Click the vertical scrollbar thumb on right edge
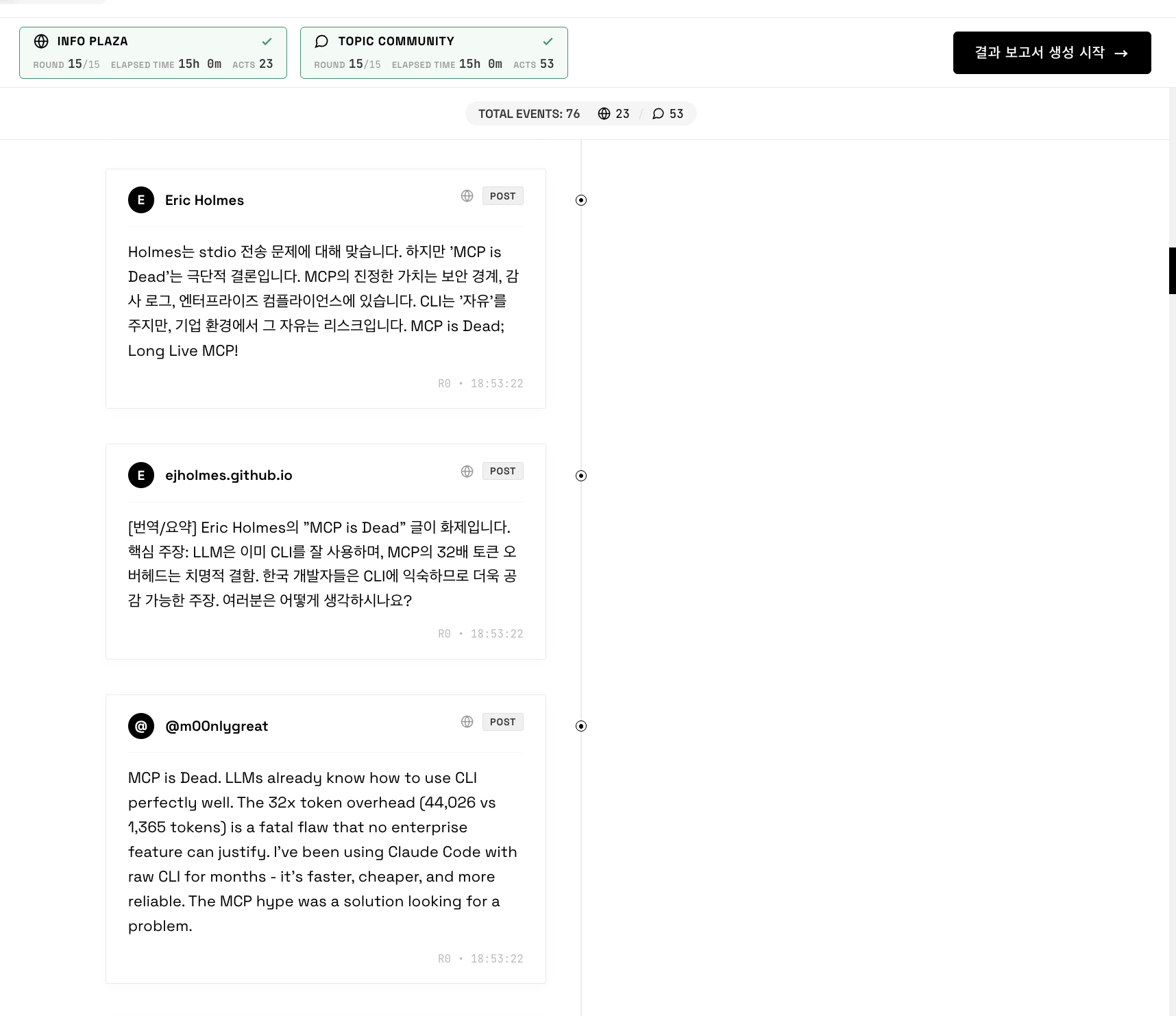Screen dimensions: 1176x1016 click(1173, 271)
